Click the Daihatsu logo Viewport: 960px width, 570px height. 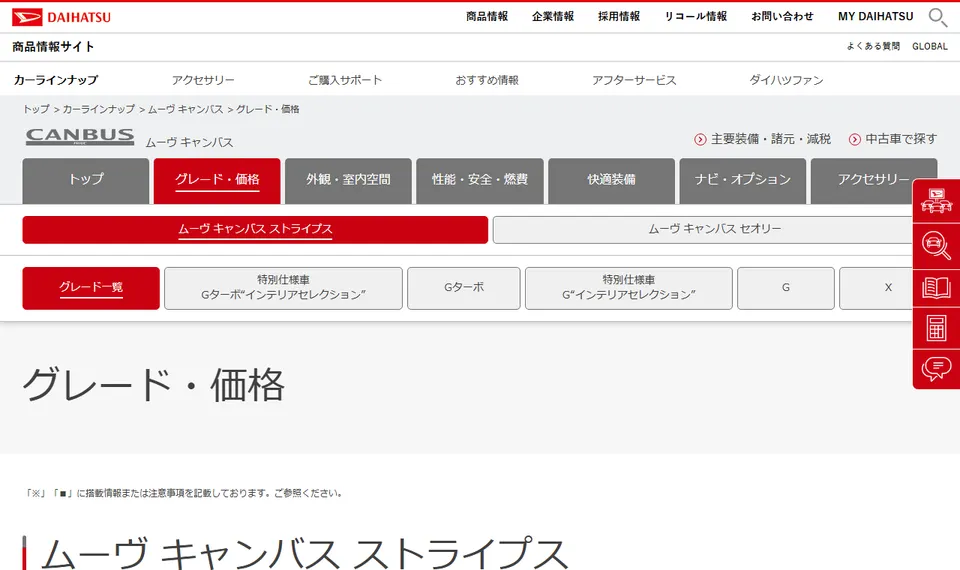[x=61, y=17]
